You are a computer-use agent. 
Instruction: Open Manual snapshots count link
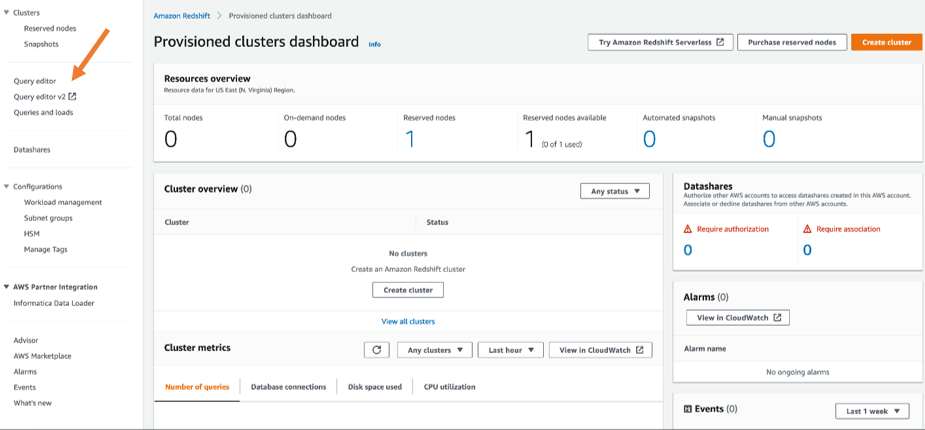pos(769,139)
